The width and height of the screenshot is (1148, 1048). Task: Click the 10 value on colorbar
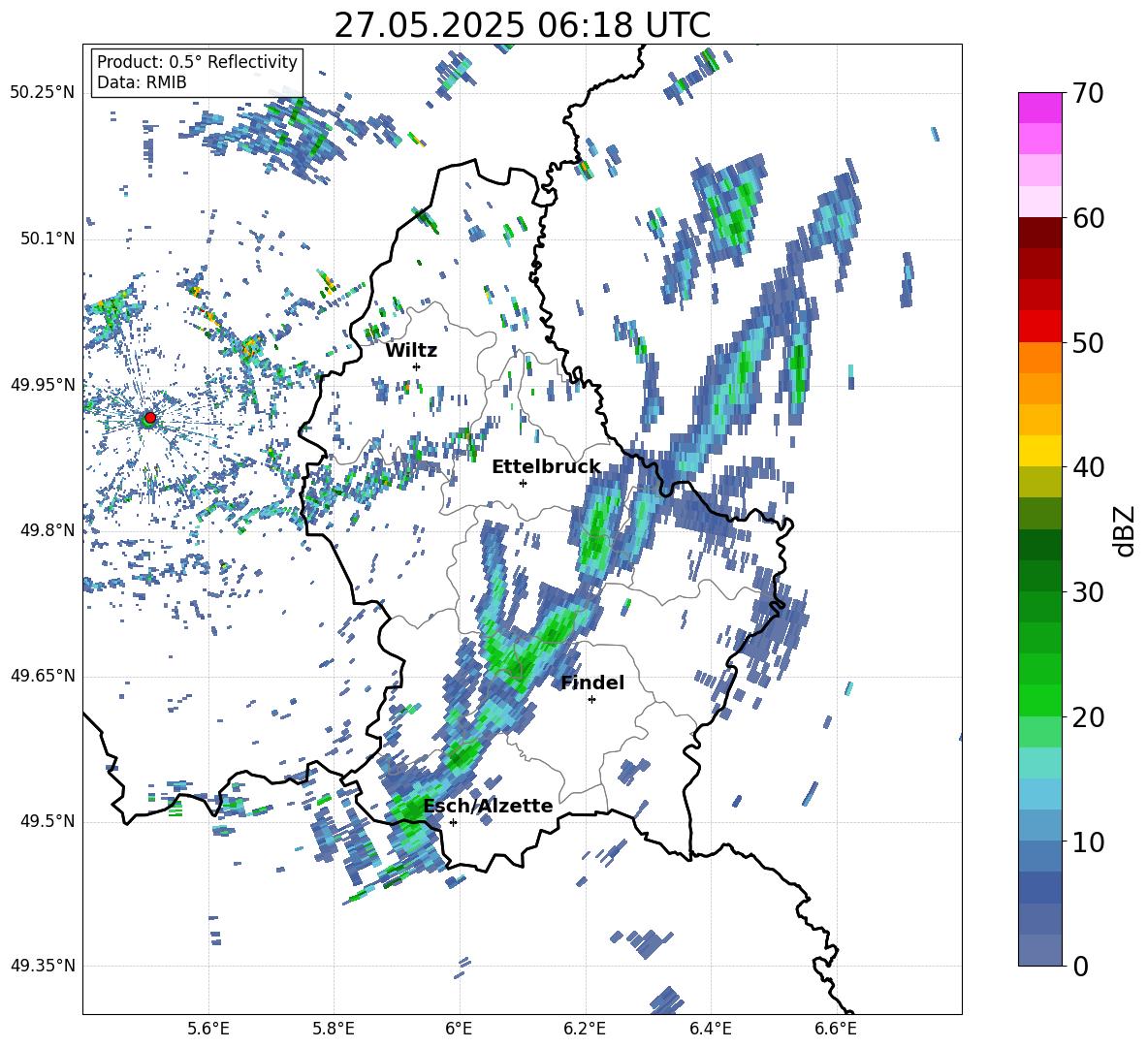click(x=1087, y=842)
